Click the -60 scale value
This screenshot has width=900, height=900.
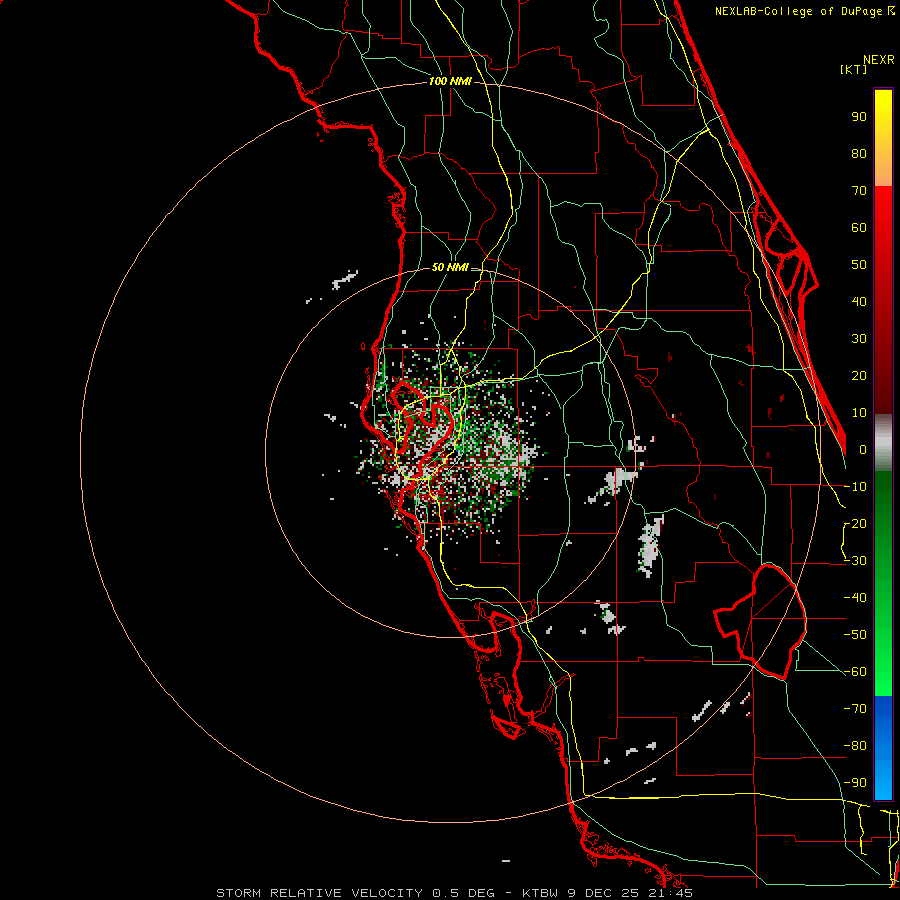[x=855, y=672]
